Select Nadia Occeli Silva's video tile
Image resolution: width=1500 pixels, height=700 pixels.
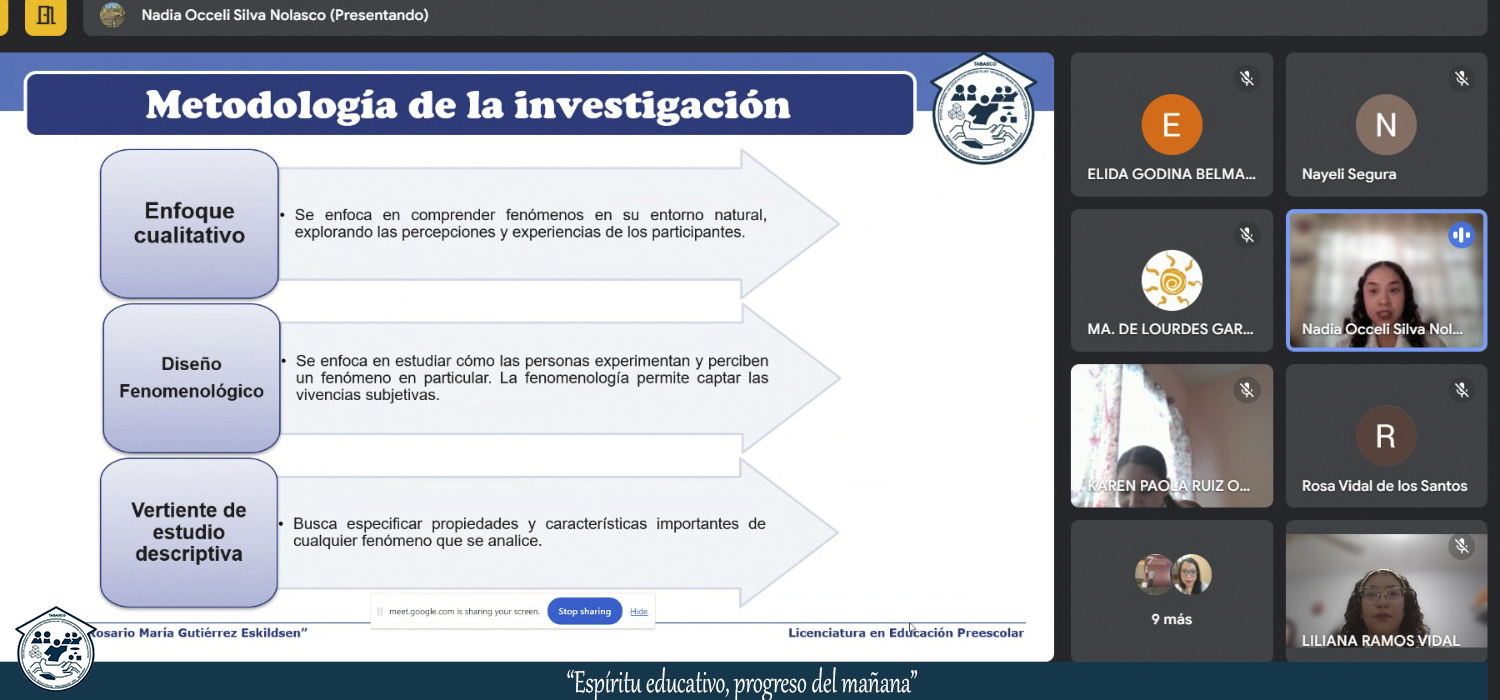click(x=1386, y=280)
